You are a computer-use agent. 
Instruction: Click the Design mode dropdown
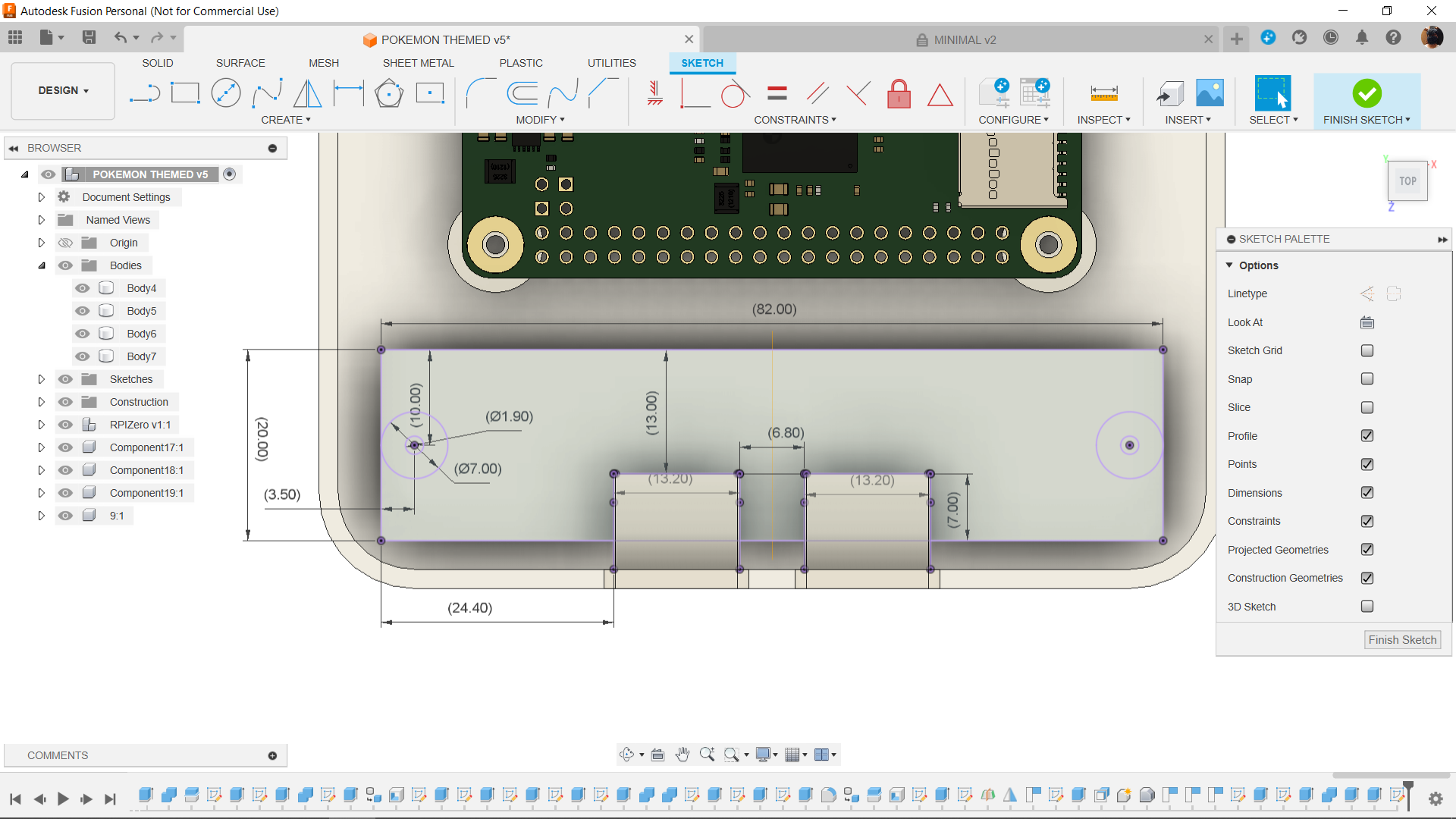[62, 89]
